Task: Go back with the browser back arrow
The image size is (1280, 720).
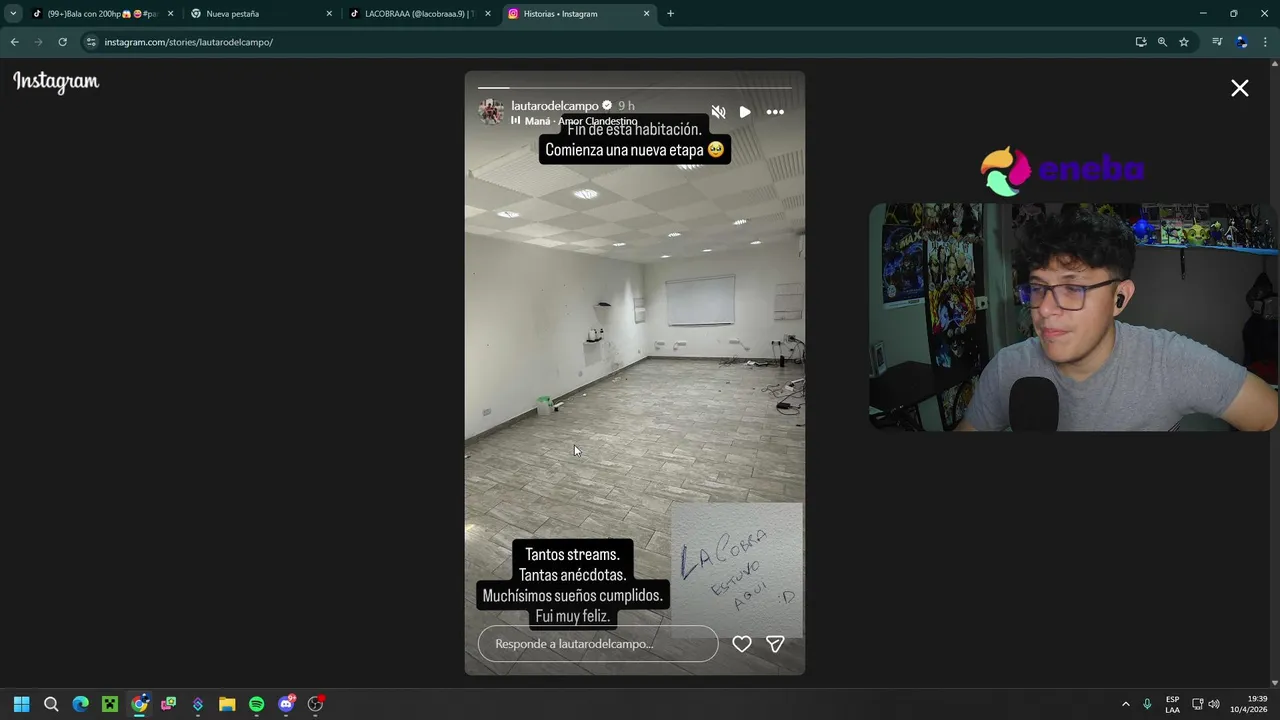Action: (14, 42)
